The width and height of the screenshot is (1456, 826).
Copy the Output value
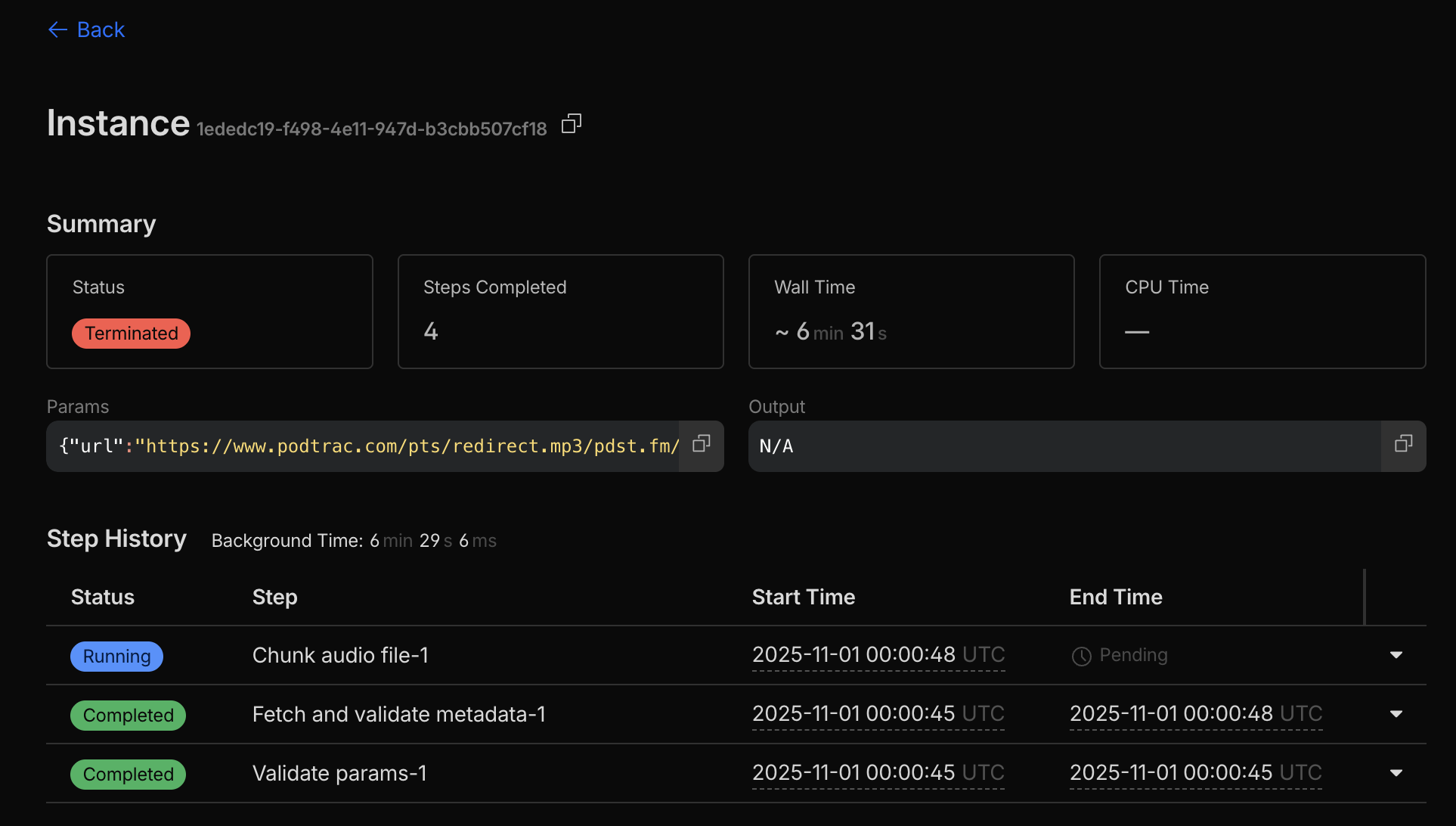[x=1403, y=444]
